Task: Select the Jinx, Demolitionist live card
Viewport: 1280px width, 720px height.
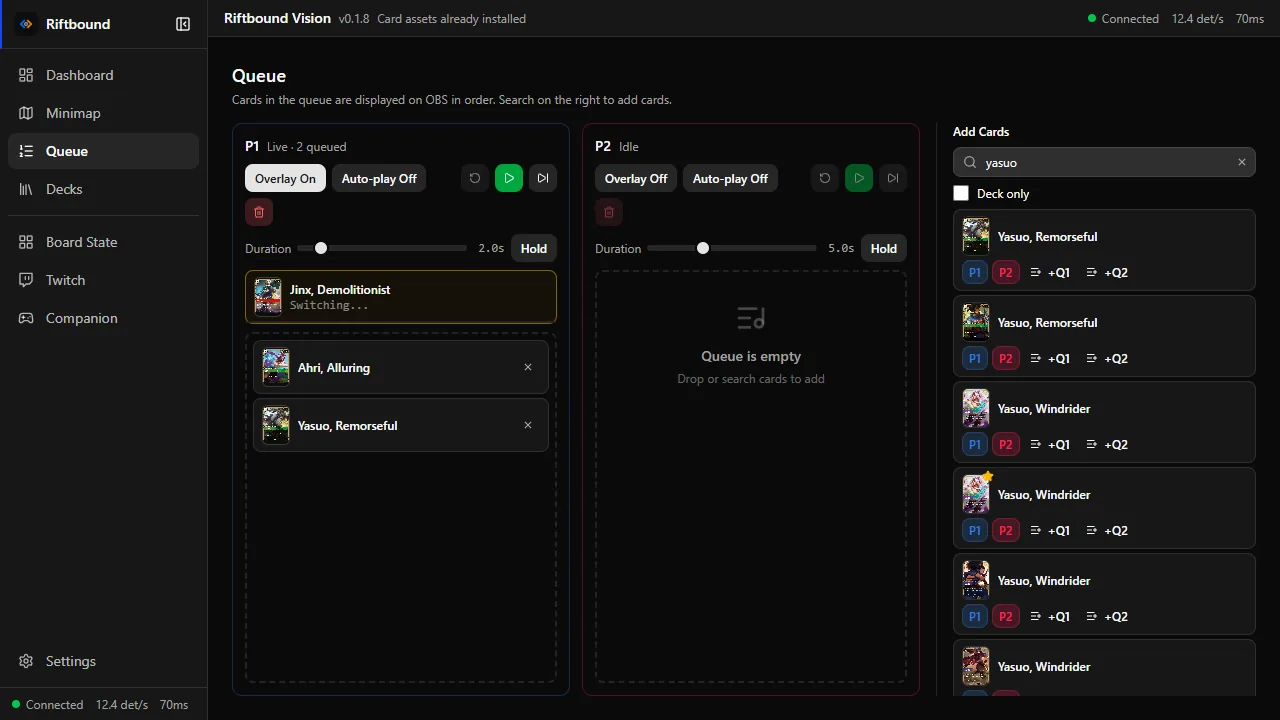Action: 401,297
